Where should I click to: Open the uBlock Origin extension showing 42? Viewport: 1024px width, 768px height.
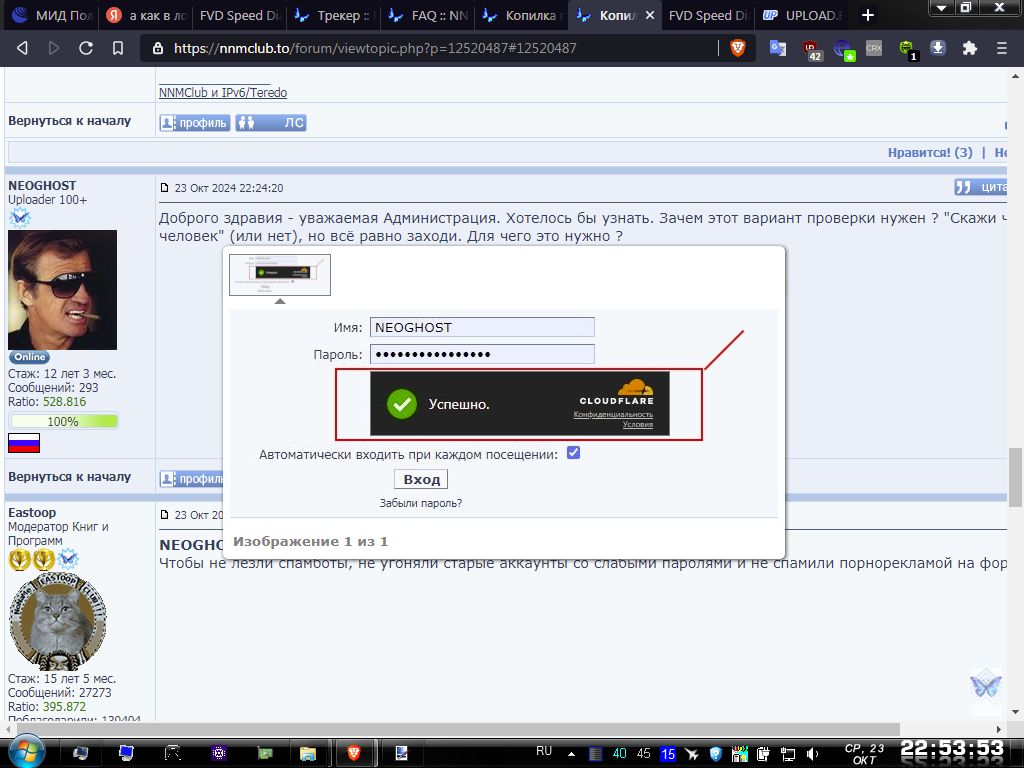(x=812, y=49)
